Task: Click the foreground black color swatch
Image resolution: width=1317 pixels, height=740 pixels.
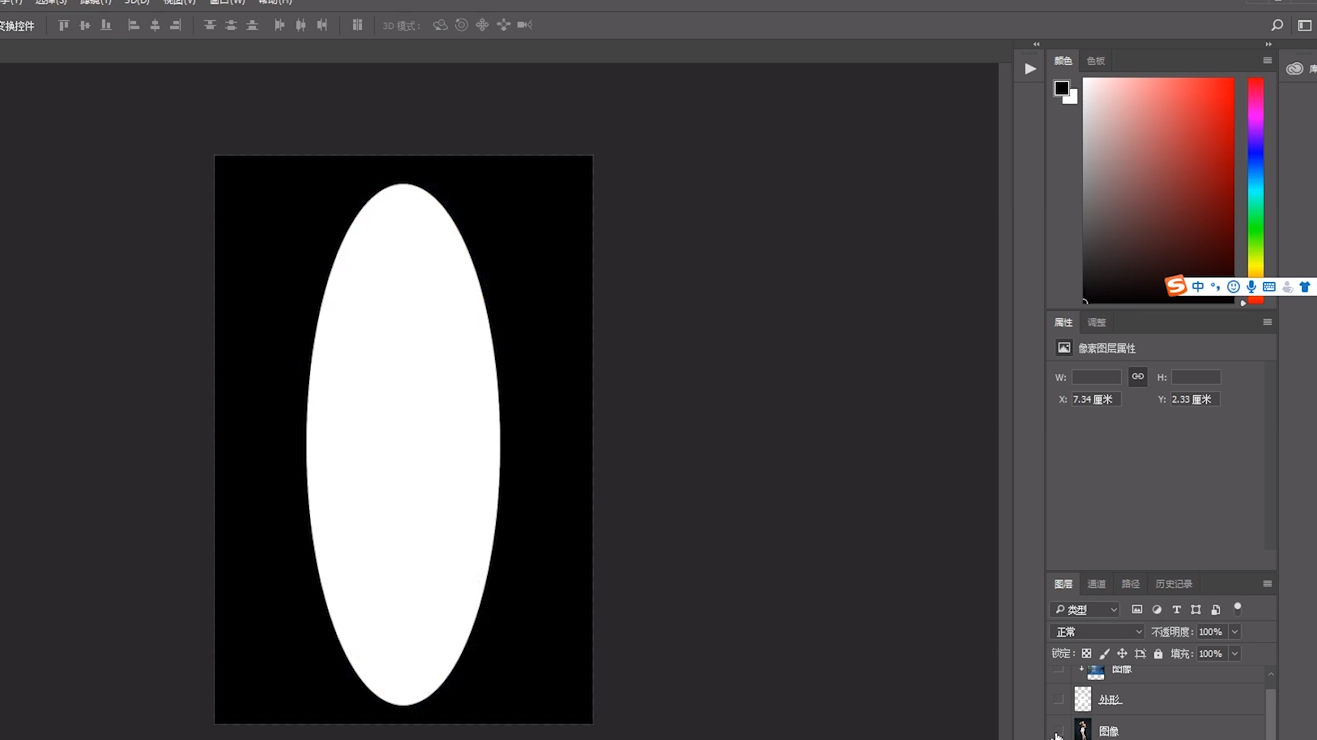Action: coord(1061,88)
